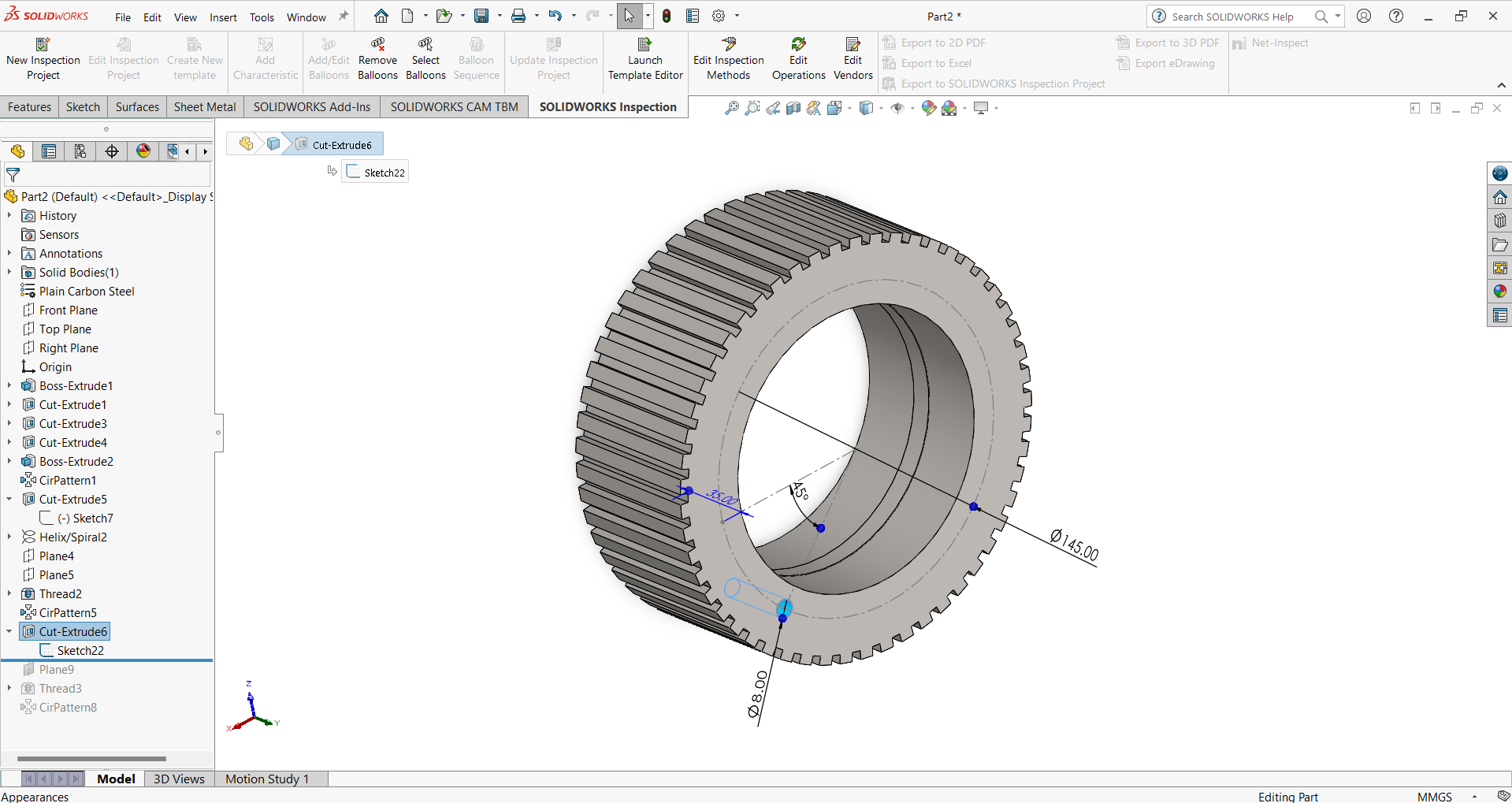Viewport: 1512px width, 803px height.
Task: Collapse the Cut-Extrude6 feature node
Action: click(x=9, y=632)
